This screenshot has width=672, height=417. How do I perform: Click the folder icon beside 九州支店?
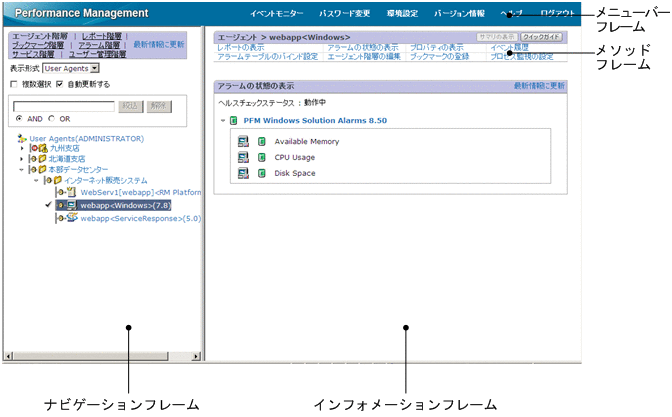[43, 148]
